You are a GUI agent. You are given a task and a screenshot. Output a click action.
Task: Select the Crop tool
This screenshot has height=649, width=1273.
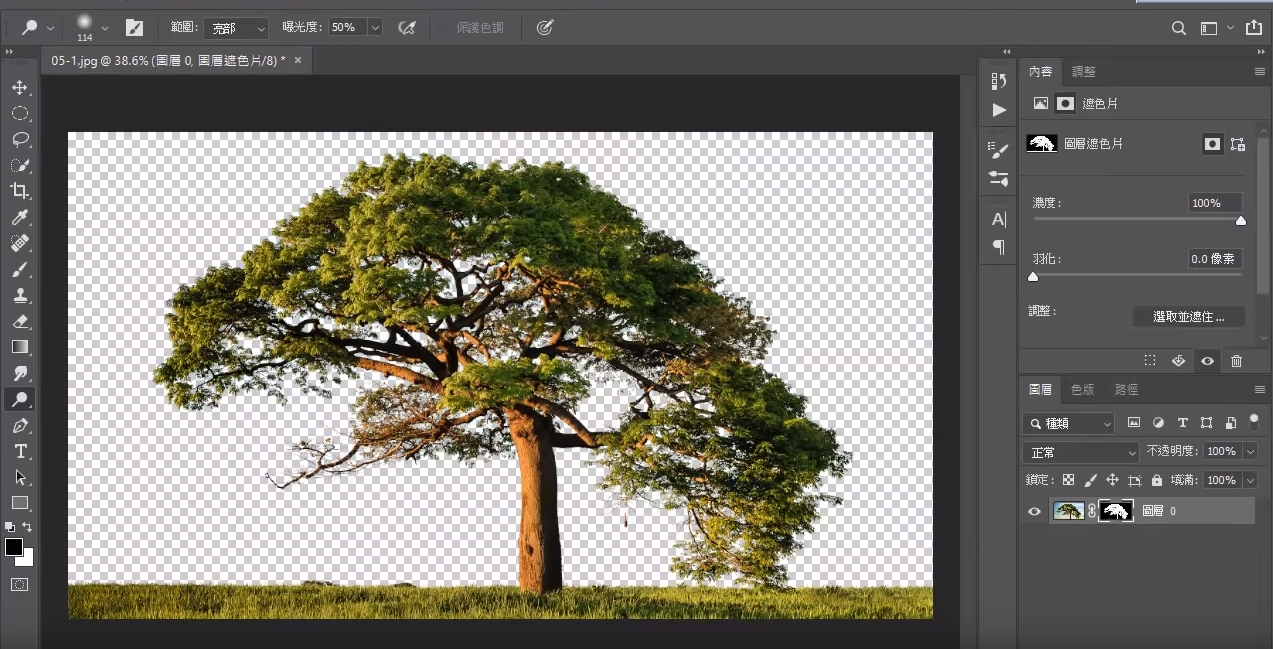(19, 191)
